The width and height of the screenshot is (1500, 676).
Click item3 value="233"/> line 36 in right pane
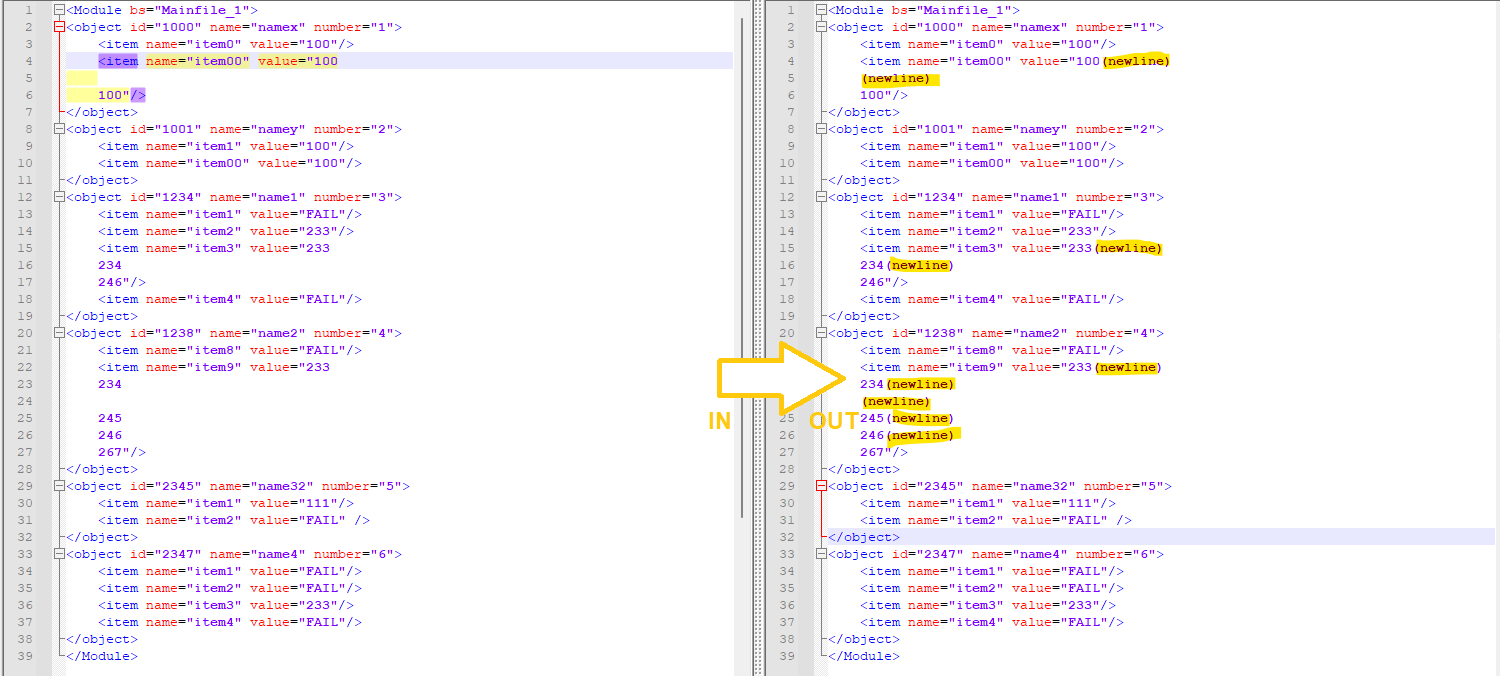[x=988, y=605]
